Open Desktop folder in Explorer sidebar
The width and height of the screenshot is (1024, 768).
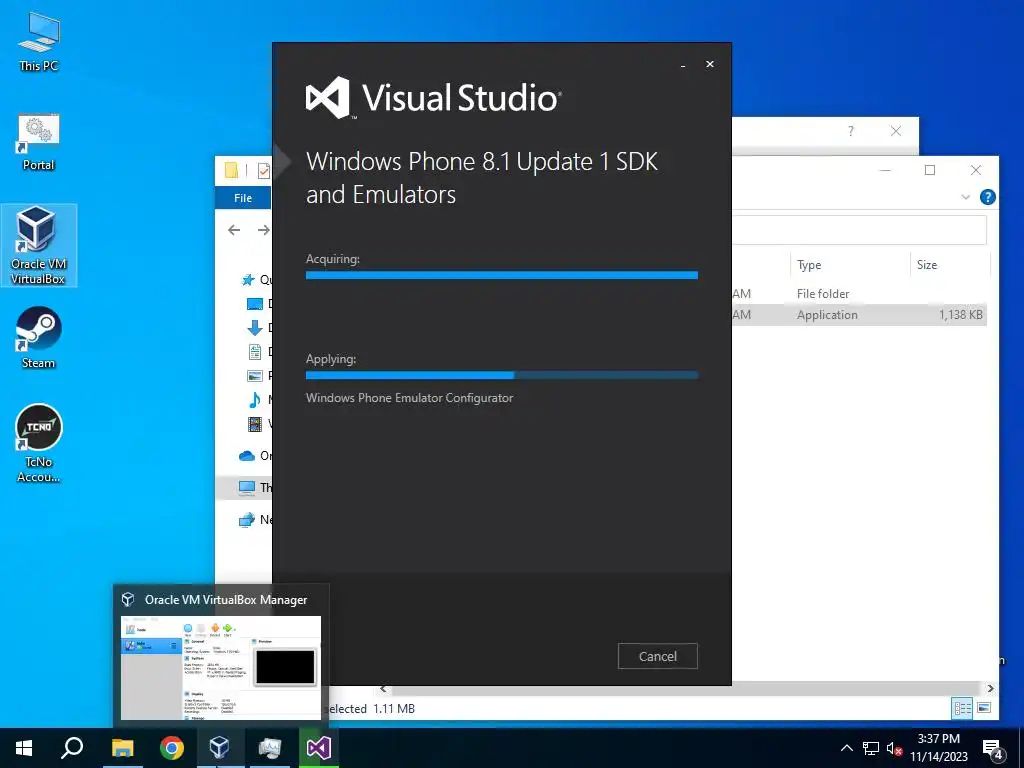(x=255, y=304)
